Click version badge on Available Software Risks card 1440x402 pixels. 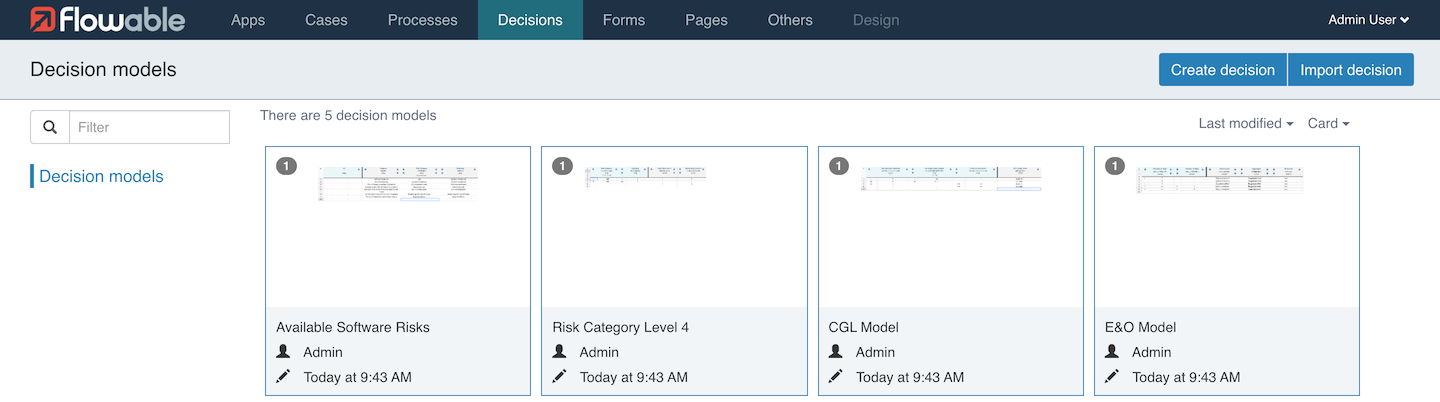(287, 166)
